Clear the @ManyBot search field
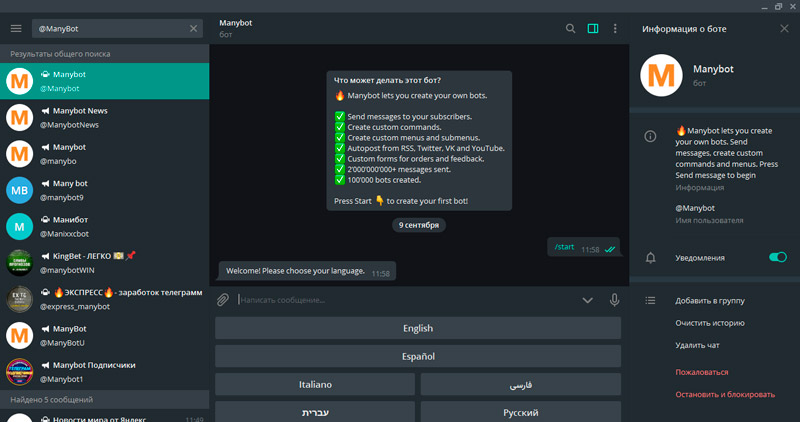Viewport: 800px width, 422px height. point(194,29)
